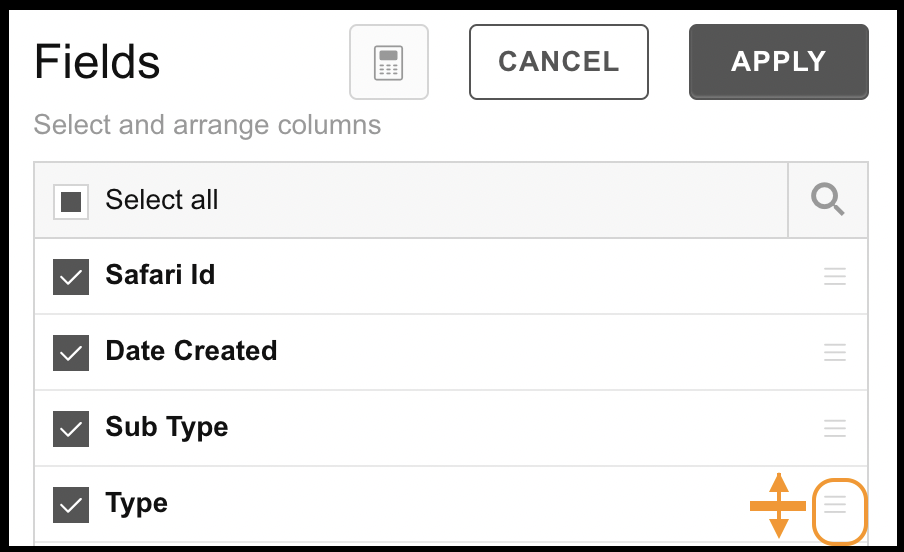Uncheck the Date Created checkbox

71,353
